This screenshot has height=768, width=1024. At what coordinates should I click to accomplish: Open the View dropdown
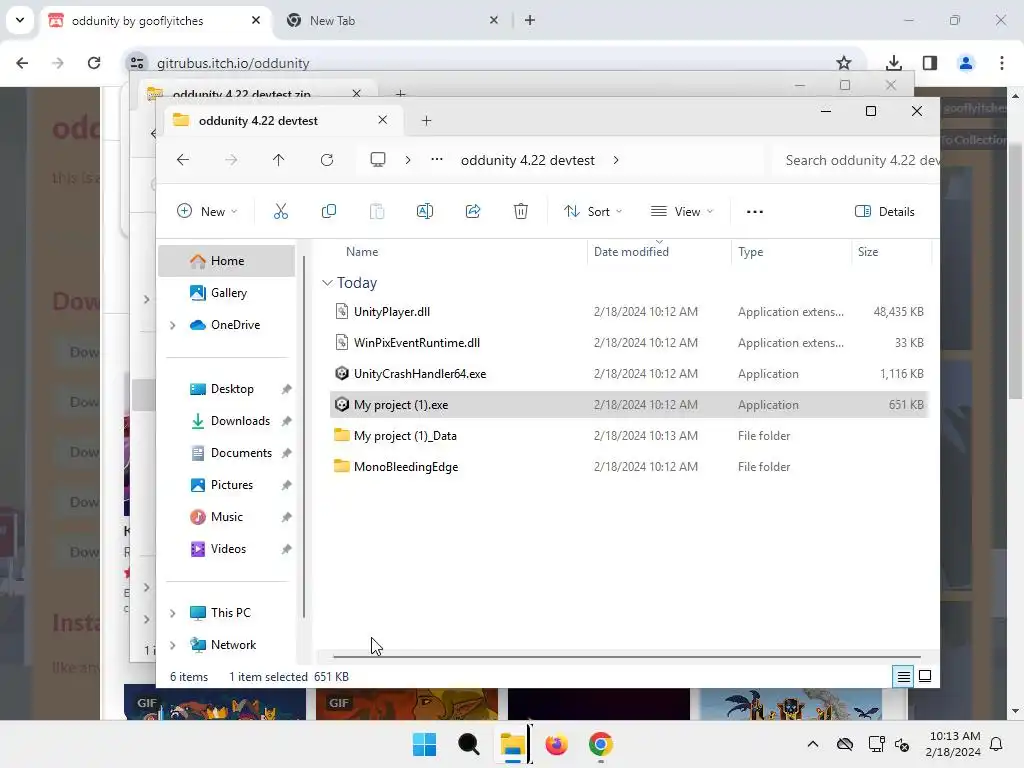point(682,212)
